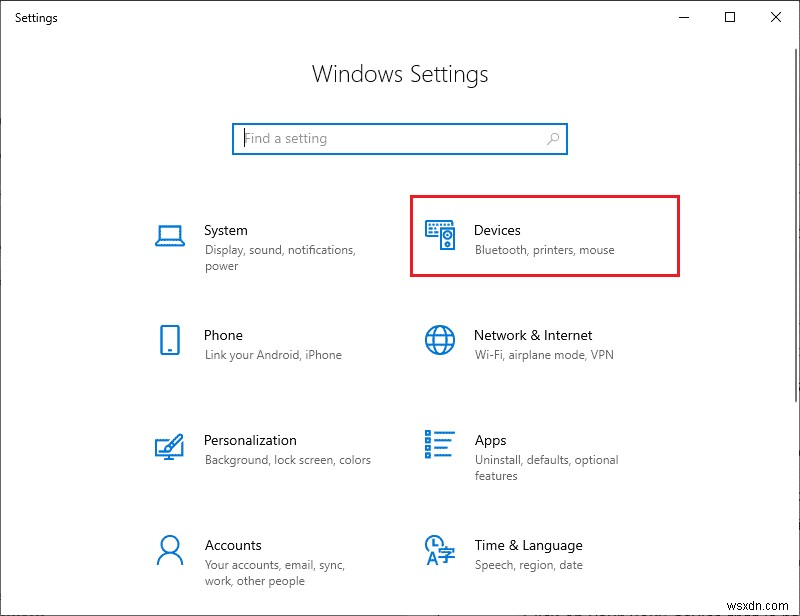
Task: Open Accounts for email and sync settings
Action: (x=233, y=545)
